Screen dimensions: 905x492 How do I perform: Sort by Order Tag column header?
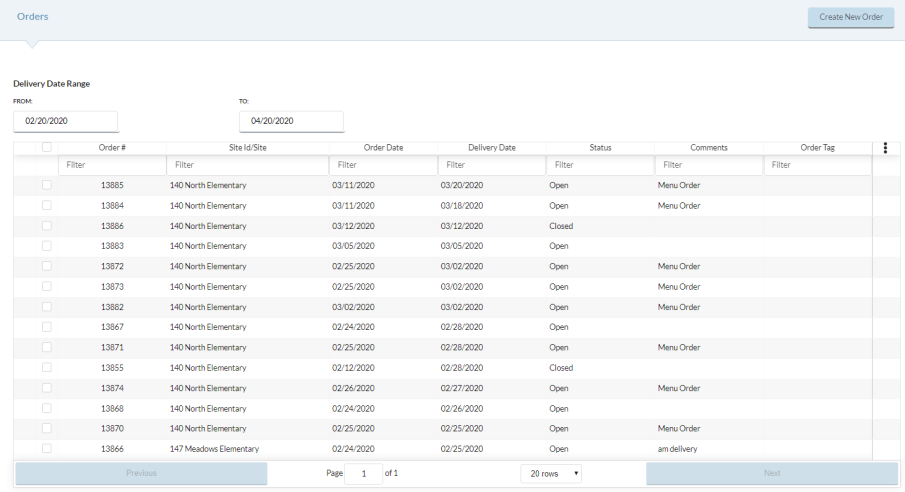tap(817, 147)
